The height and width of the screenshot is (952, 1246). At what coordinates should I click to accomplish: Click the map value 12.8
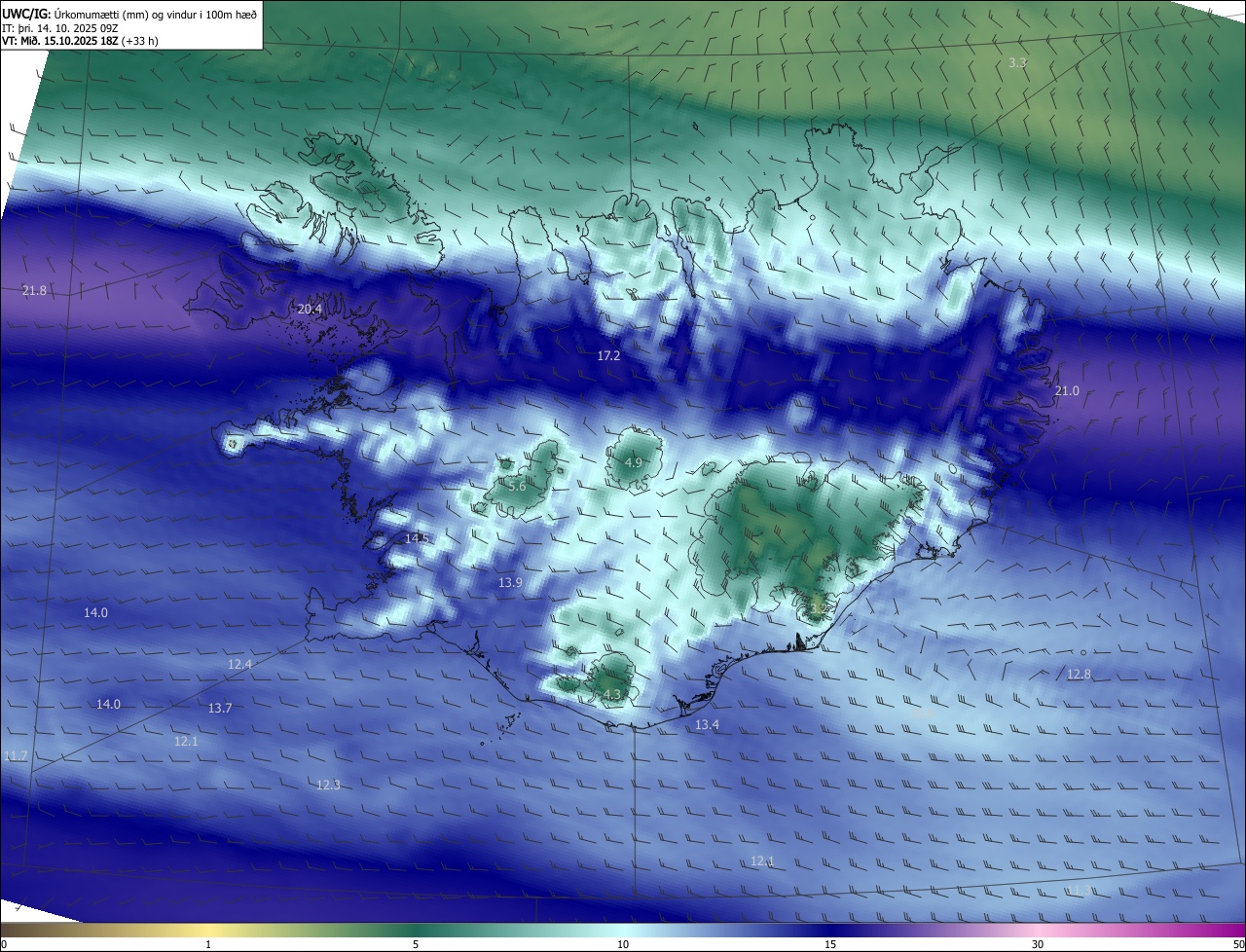(x=1079, y=674)
